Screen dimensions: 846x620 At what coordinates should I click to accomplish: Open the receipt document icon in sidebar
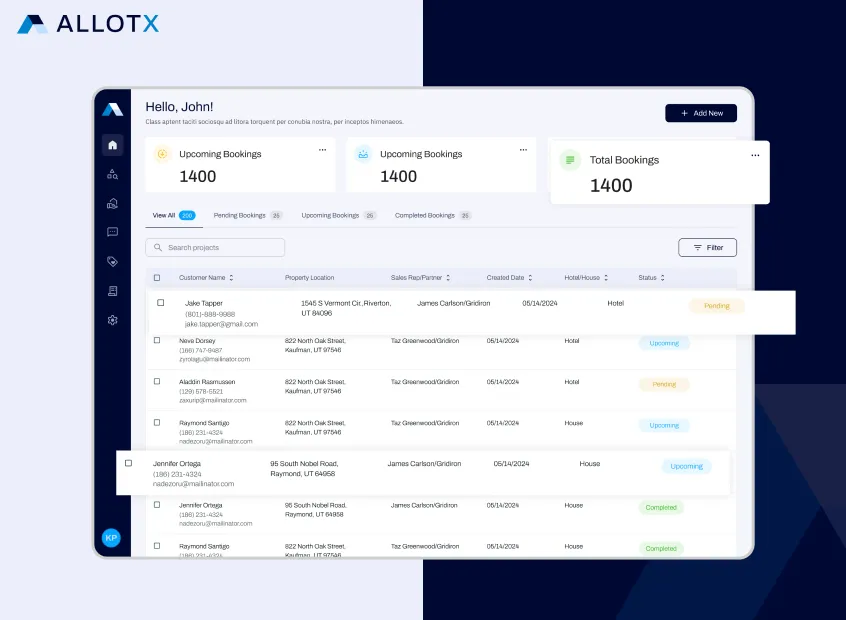pos(112,291)
